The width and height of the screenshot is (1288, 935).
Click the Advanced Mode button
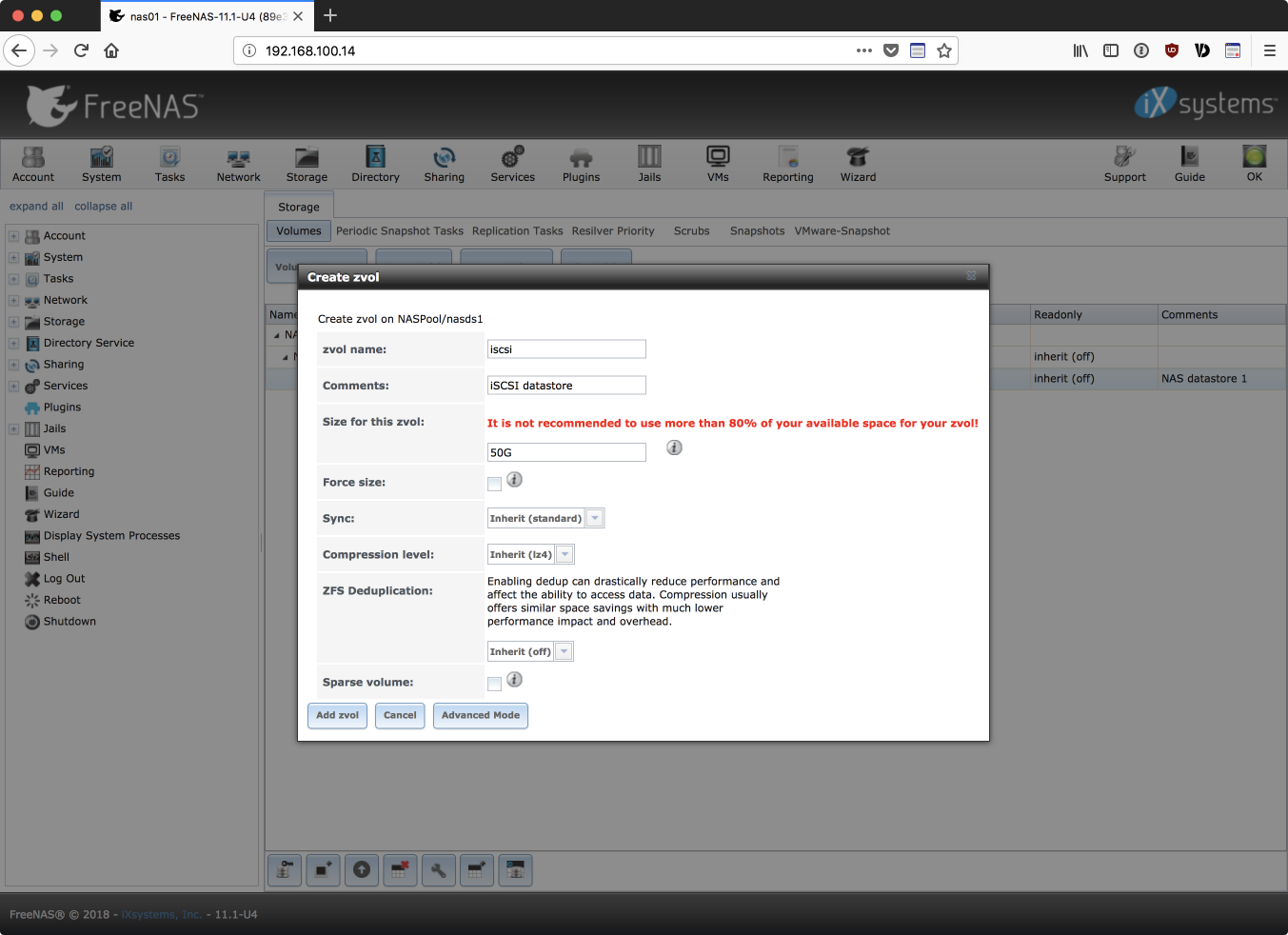(480, 716)
